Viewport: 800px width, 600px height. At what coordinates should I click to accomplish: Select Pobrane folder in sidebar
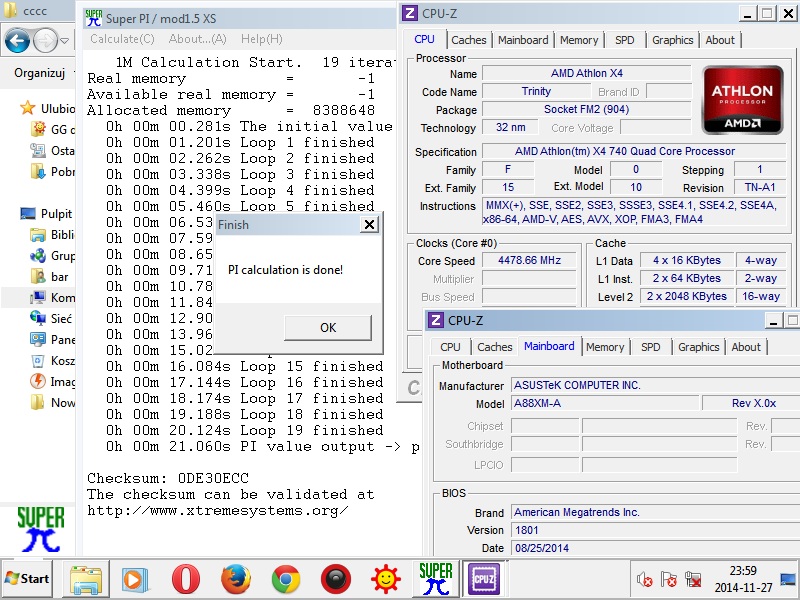53,171
